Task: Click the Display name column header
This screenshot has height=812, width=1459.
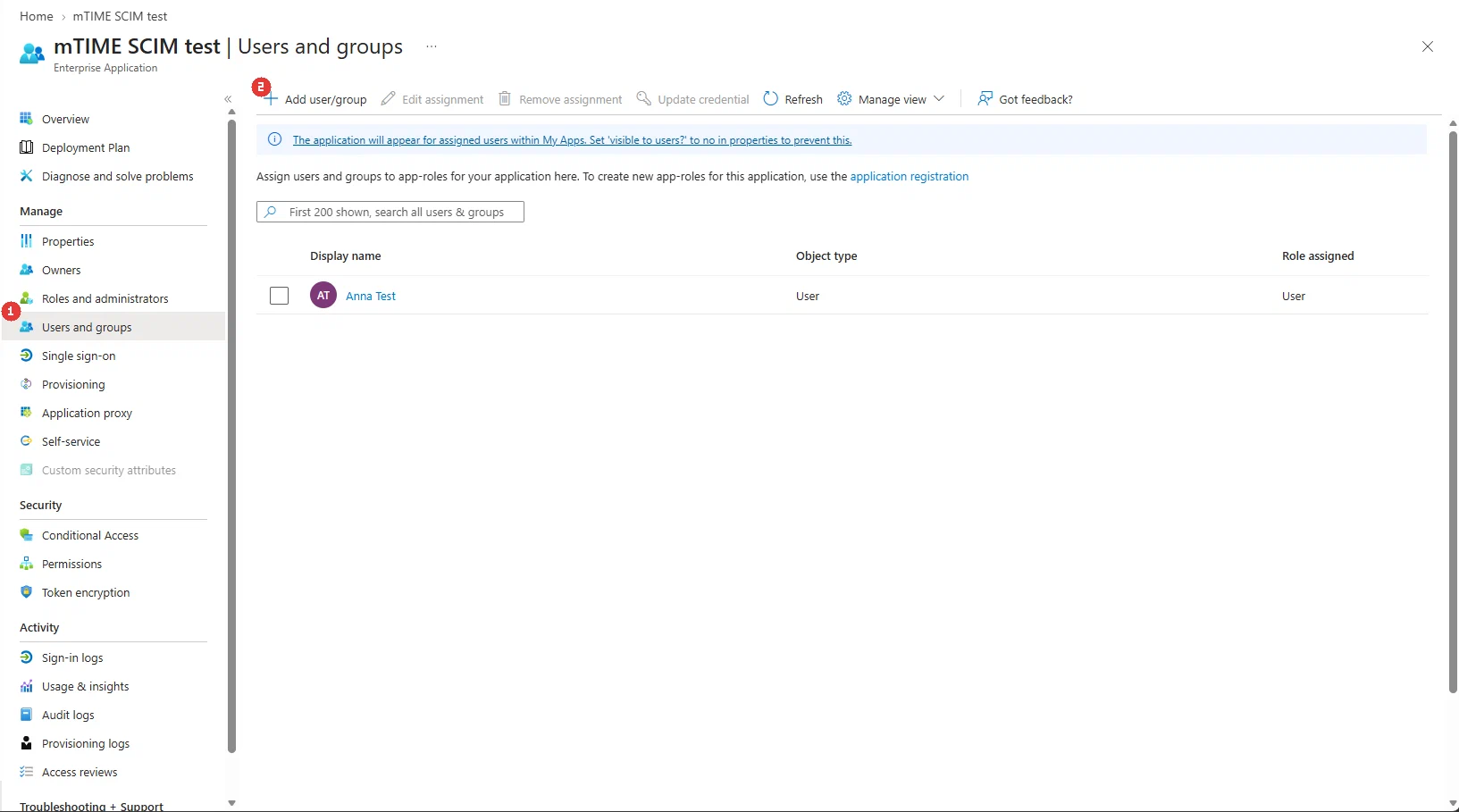Action: tap(346, 255)
